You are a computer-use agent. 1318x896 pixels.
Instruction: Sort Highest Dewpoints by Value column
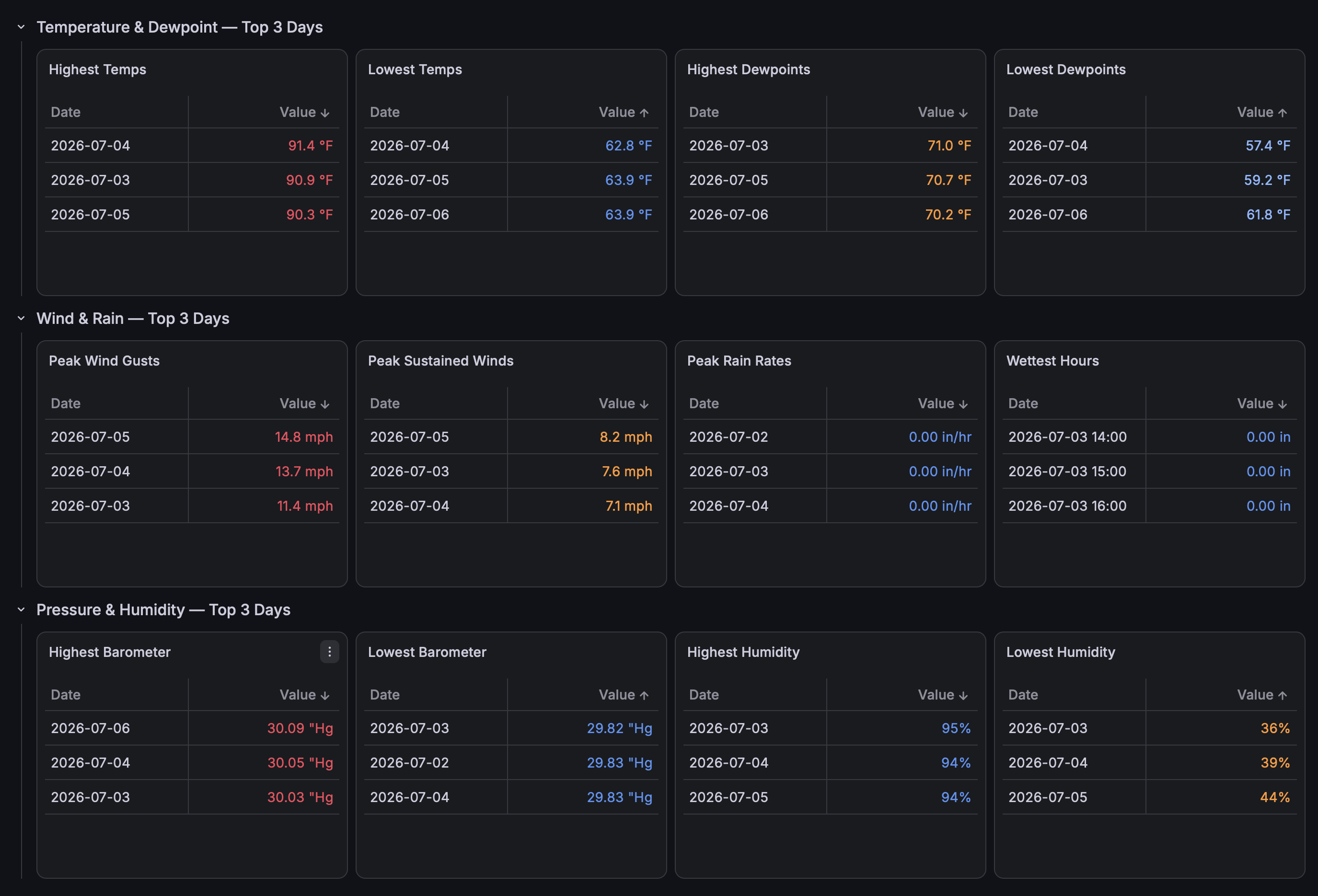click(943, 112)
